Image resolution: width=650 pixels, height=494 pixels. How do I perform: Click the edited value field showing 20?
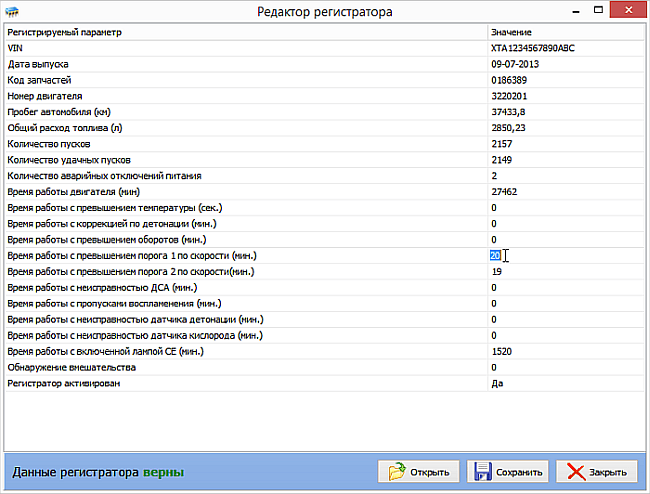495,256
